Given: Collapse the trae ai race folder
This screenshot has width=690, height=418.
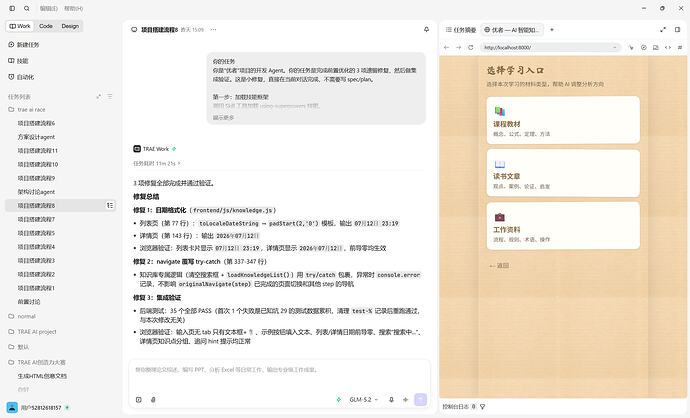Looking at the screenshot, I should tap(26, 110).
